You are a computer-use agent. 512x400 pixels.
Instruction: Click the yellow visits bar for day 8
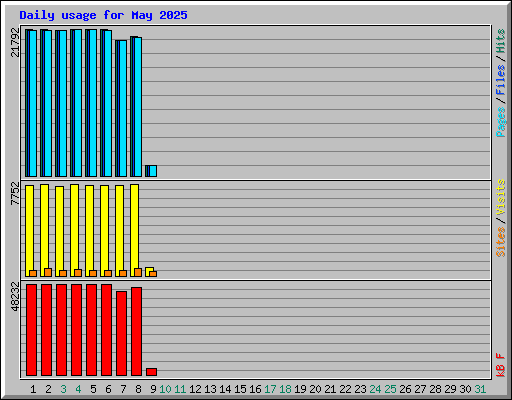tap(134, 230)
